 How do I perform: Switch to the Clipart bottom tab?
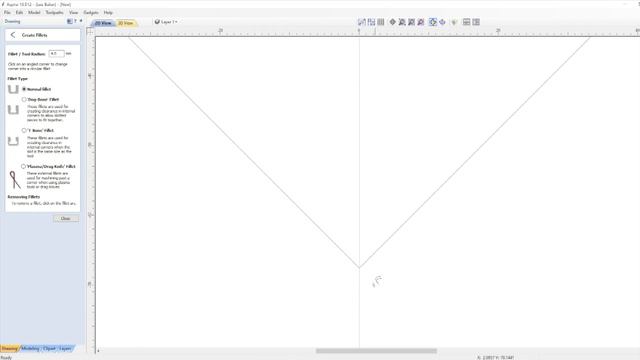pos(49,349)
